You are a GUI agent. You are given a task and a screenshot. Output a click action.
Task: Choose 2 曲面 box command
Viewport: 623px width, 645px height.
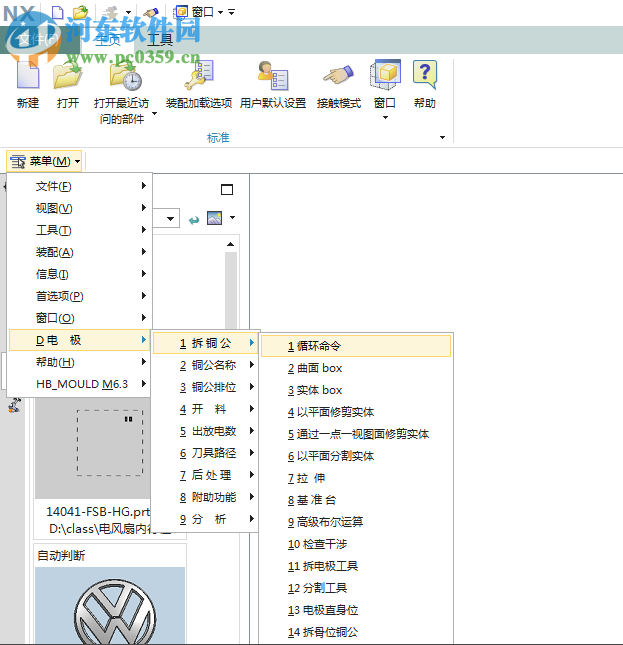pos(356,368)
